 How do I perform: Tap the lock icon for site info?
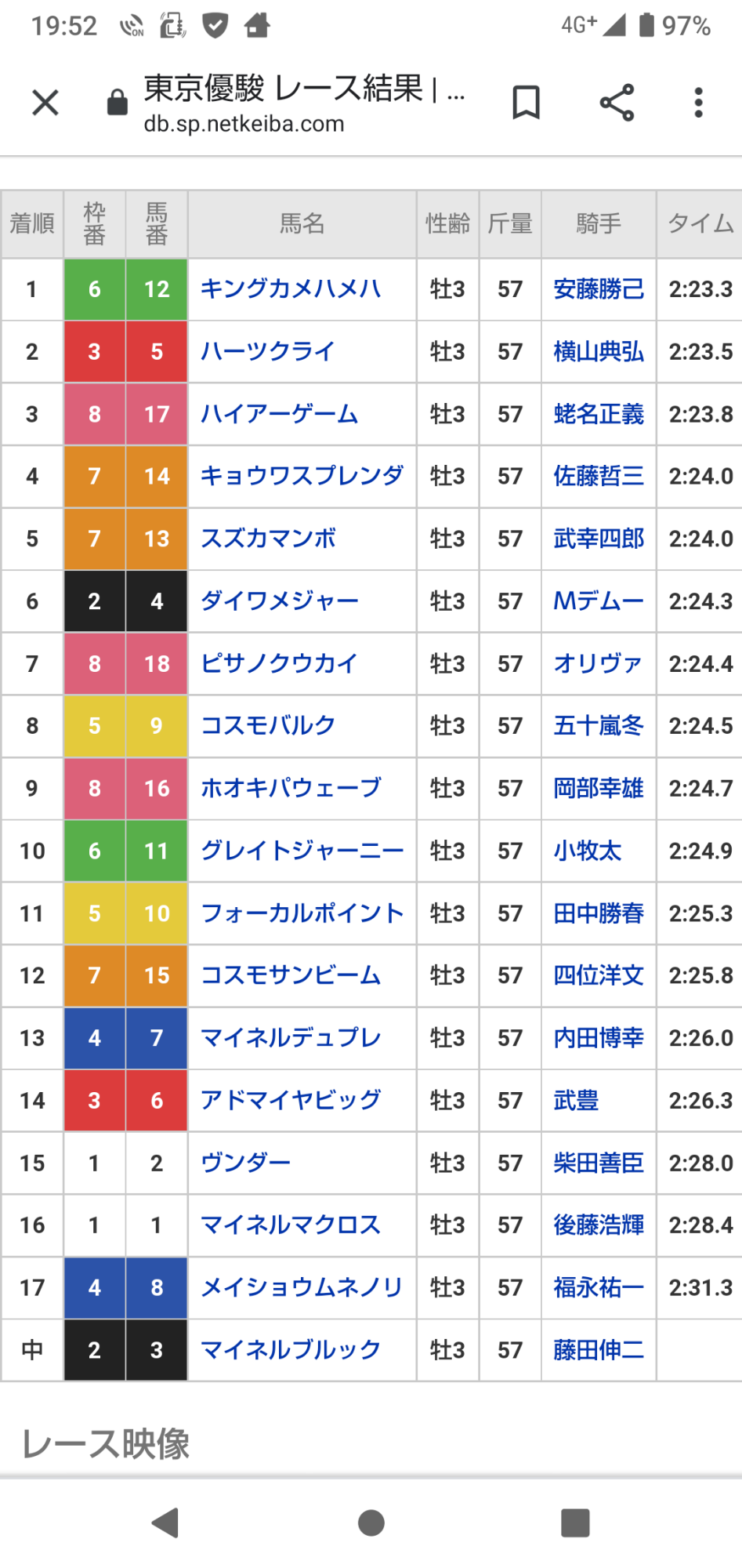pos(118,102)
